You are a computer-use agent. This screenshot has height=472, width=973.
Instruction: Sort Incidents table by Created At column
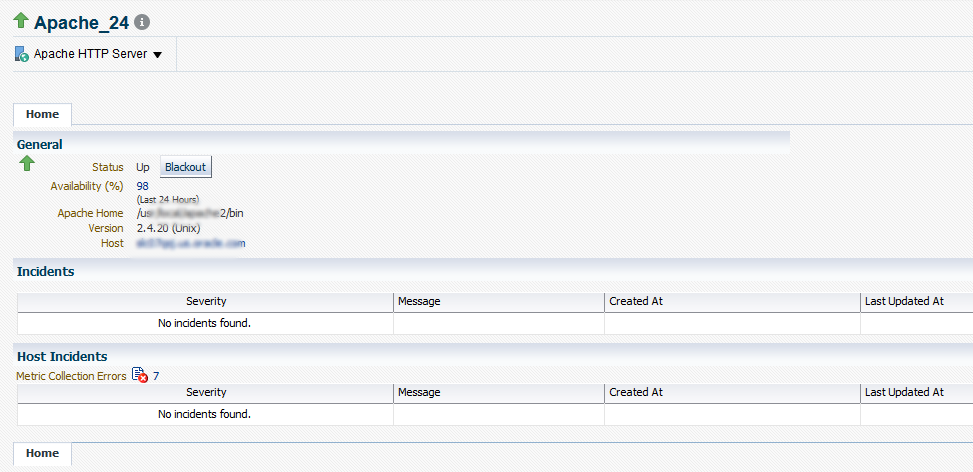[x=732, y=301]
